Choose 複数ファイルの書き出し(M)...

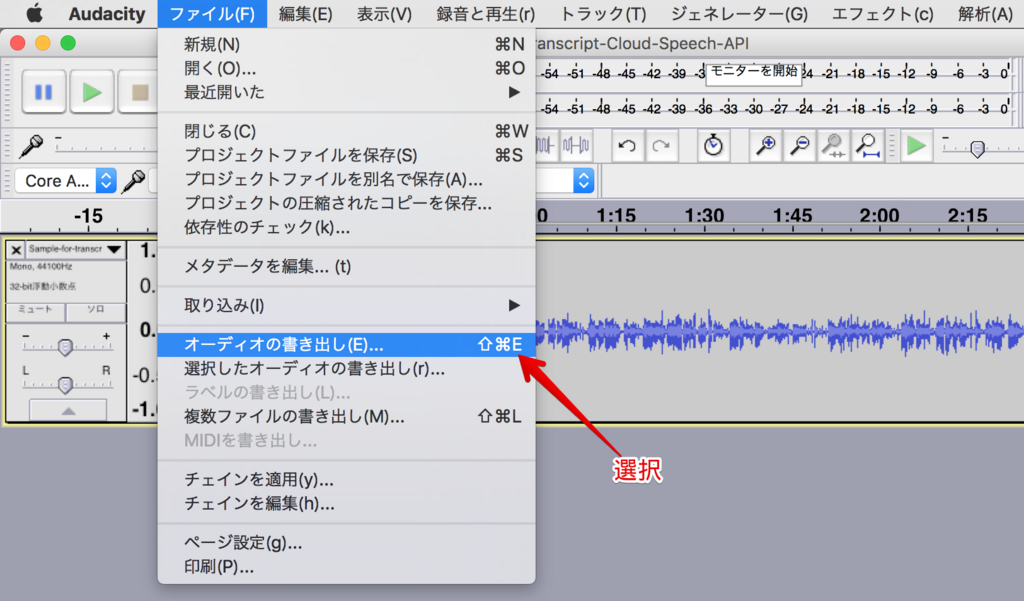tap(346, 416)
